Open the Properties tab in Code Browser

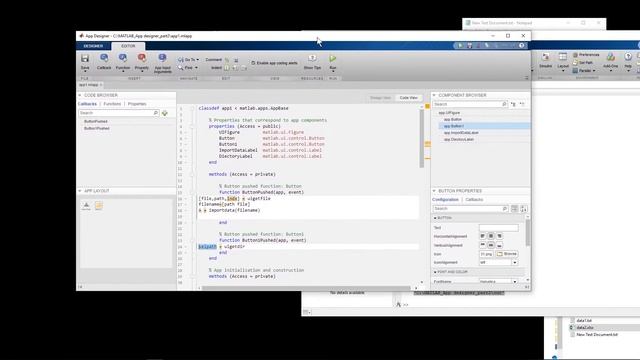click(x=137, y=104)
